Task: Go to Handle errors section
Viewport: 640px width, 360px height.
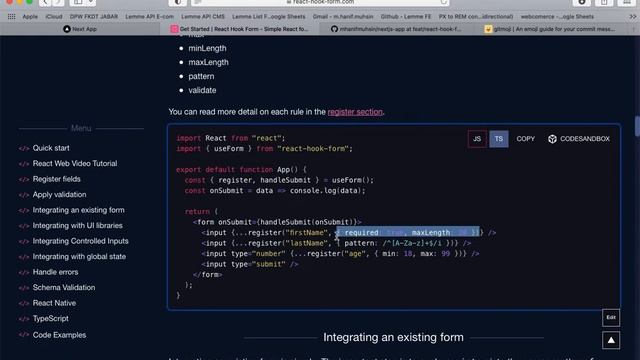Action: click(x=55, y=272)
